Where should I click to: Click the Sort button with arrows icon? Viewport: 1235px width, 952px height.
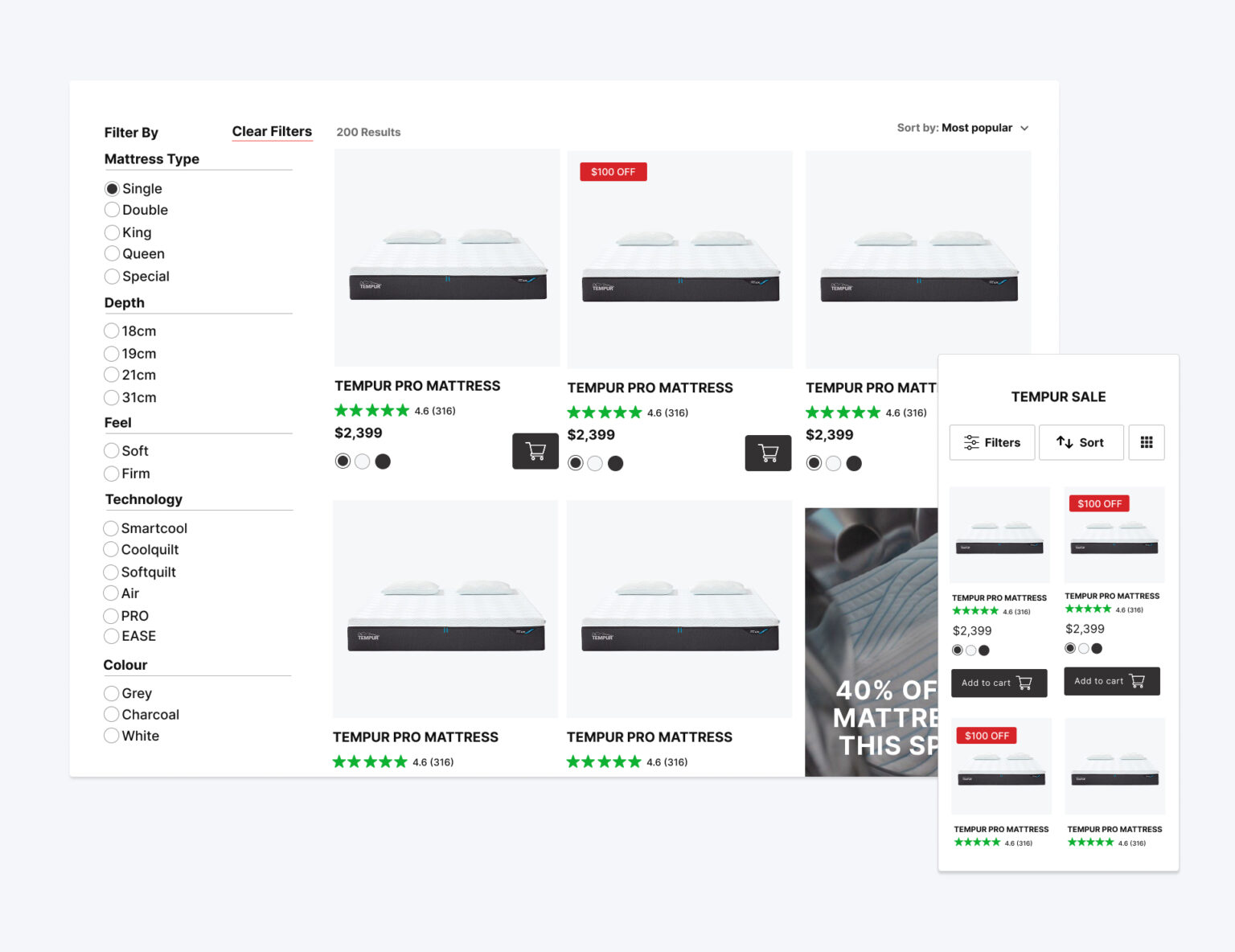pyautogui.click(x=1080, y=442)
